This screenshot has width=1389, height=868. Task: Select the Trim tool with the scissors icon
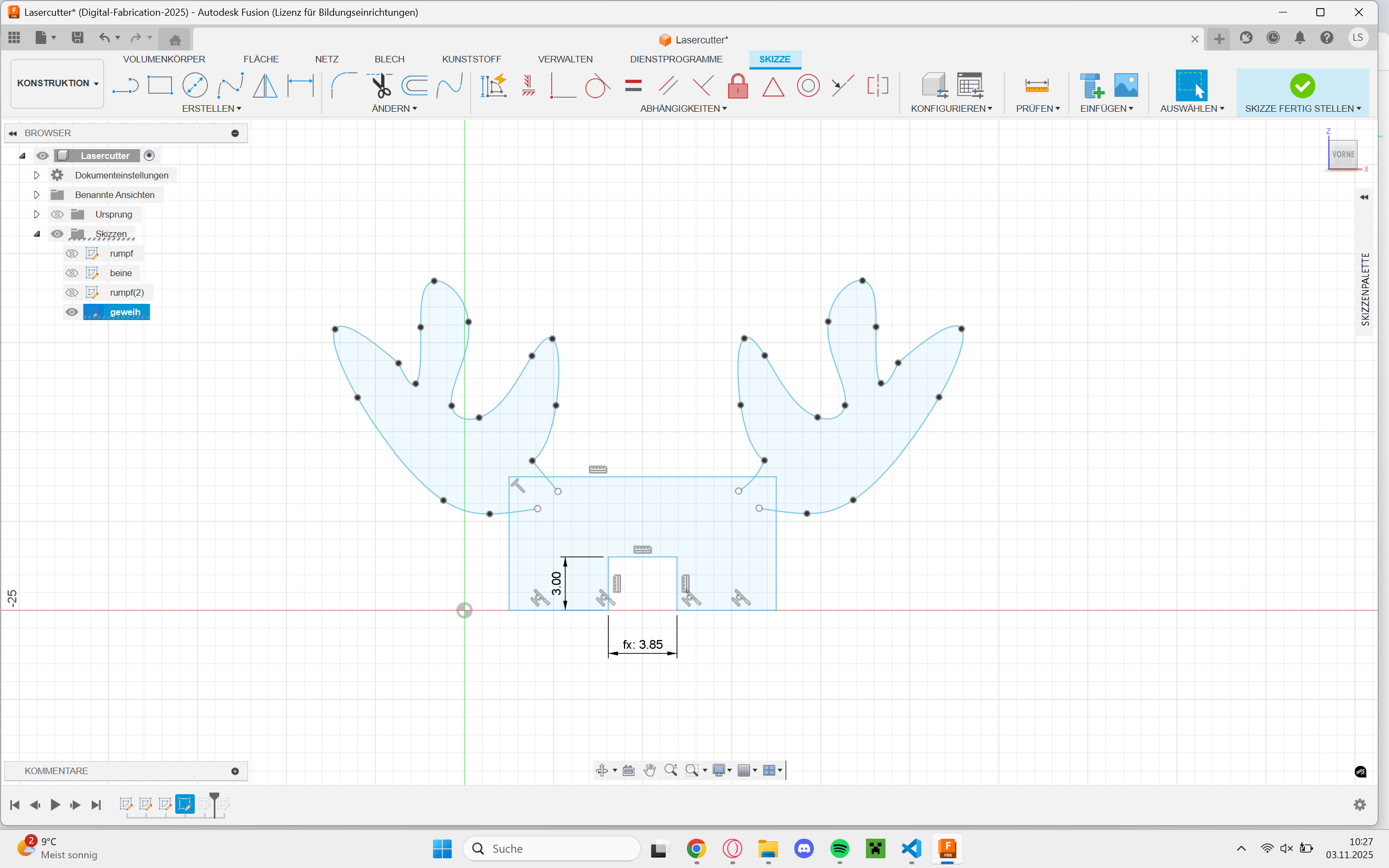point(380,85)
